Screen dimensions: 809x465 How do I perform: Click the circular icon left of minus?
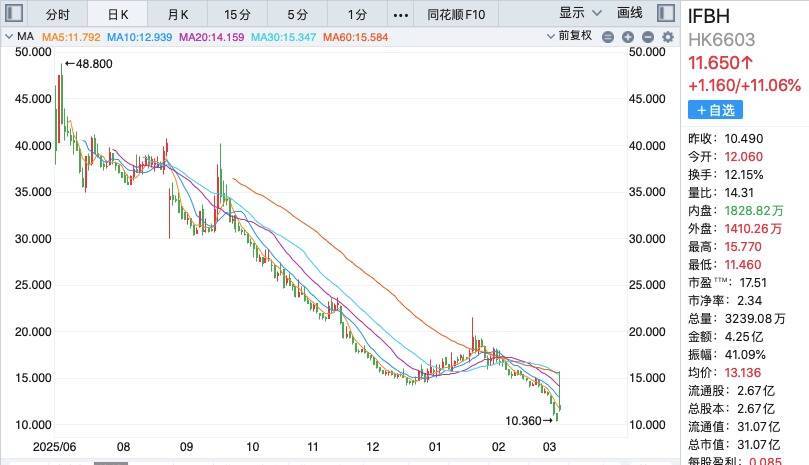[x=610, y=37]
